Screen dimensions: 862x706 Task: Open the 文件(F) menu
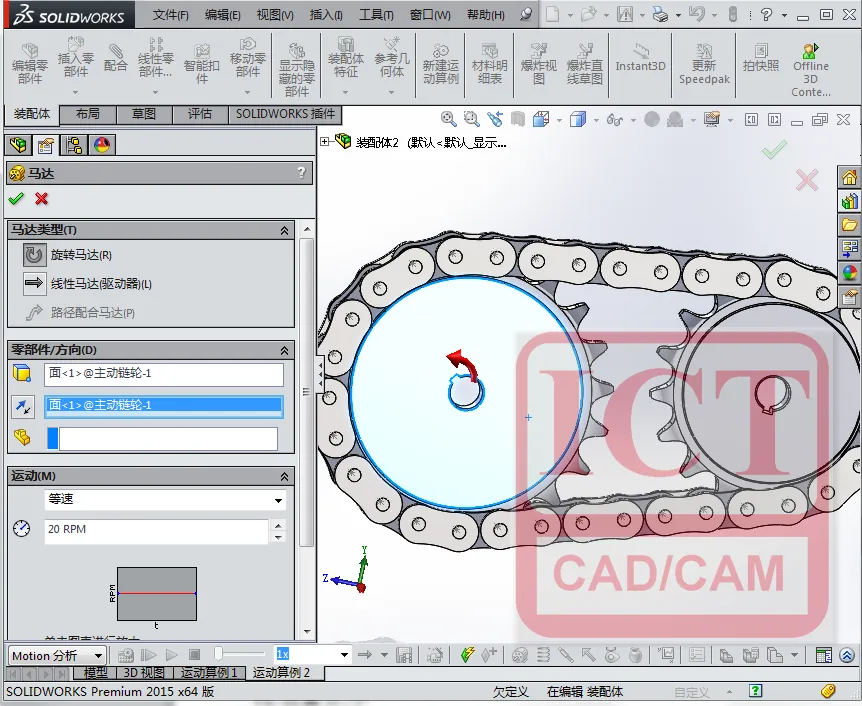click(170, 15)
